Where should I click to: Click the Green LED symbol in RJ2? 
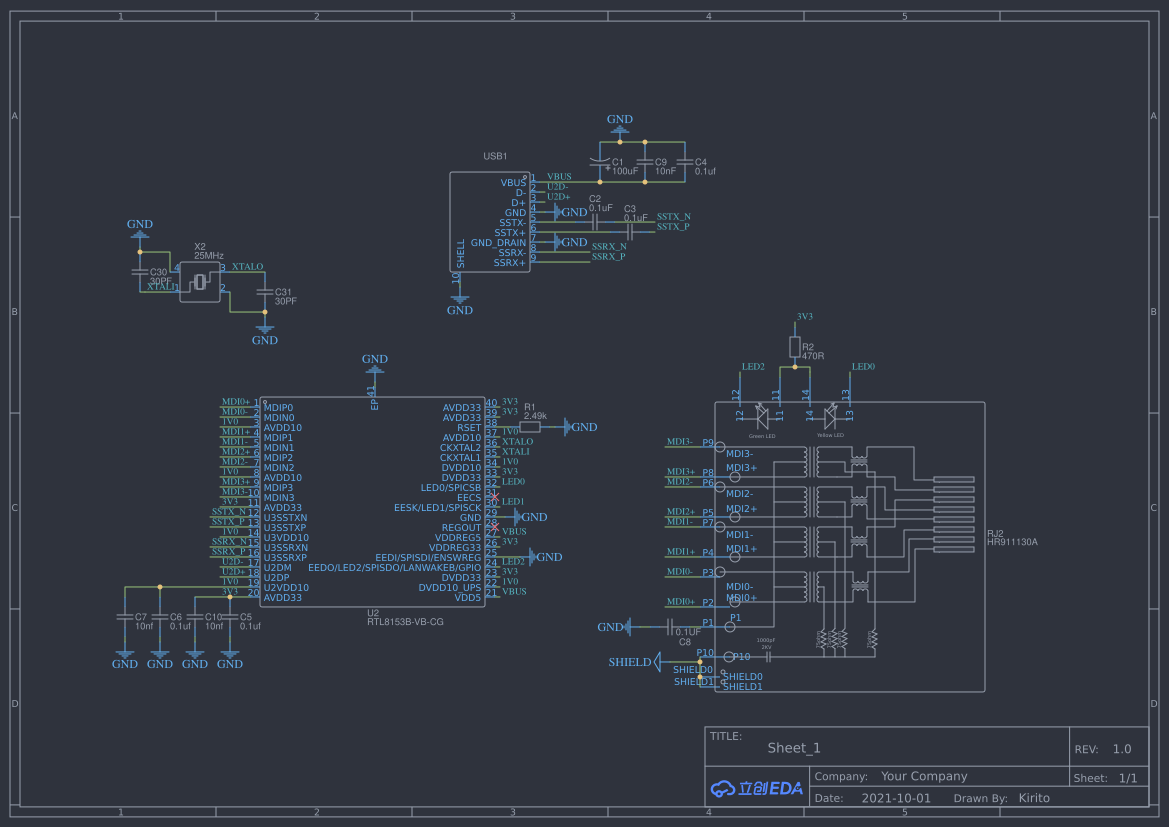pos(762,416)
